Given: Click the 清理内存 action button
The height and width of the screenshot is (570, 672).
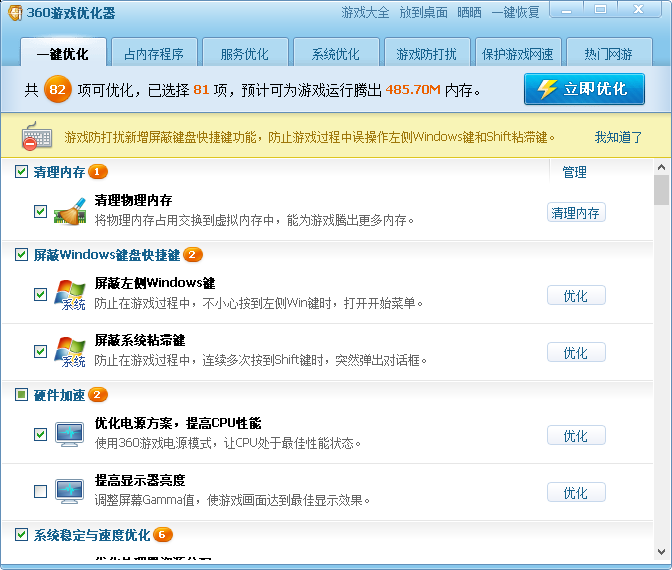Looking at the screenshot, I should coord(576,212).
